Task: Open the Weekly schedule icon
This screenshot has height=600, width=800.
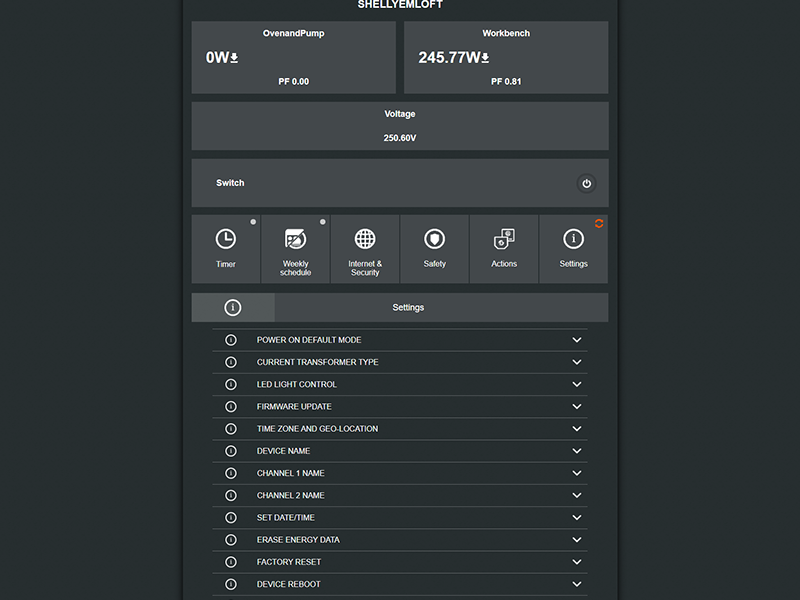Action: (x=295, y=239)
